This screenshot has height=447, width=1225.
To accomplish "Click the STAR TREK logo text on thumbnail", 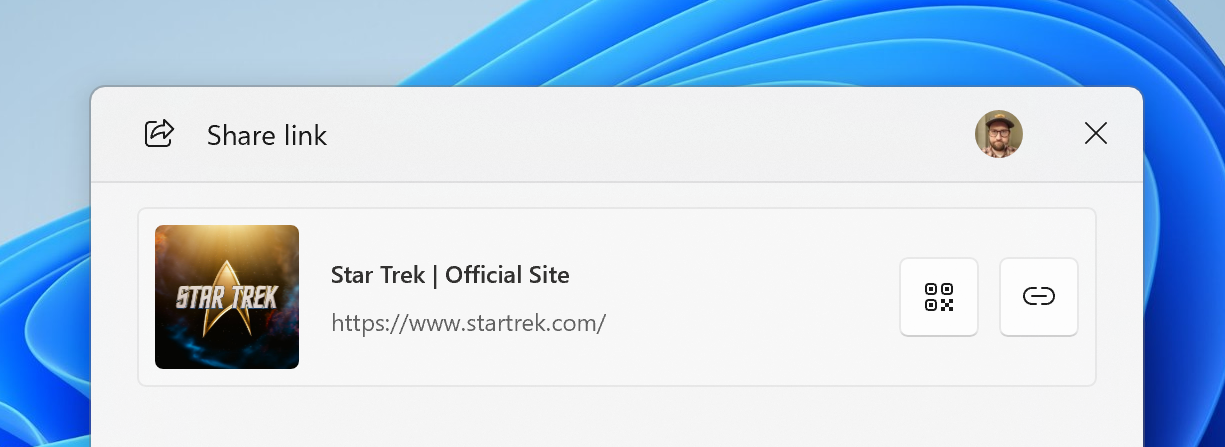I will pyautogui.click(x=227, y=296).
